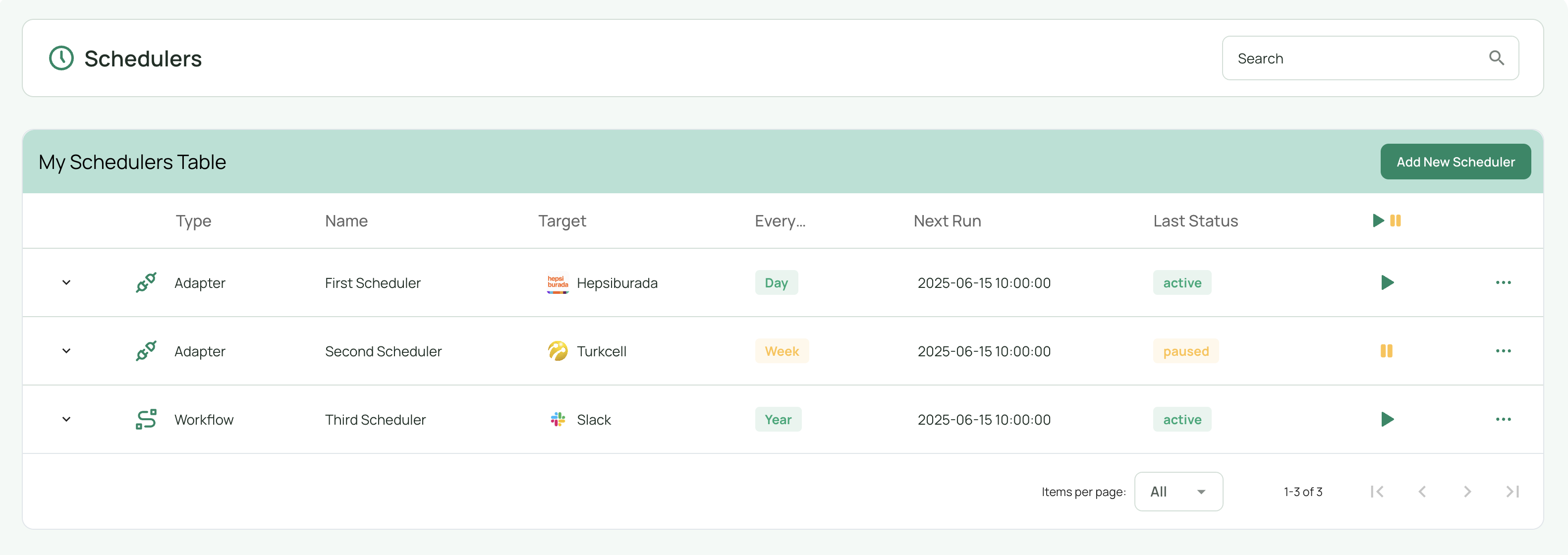
Task: Click the Hepsiburada logo icon
Action: pos(557,283)
